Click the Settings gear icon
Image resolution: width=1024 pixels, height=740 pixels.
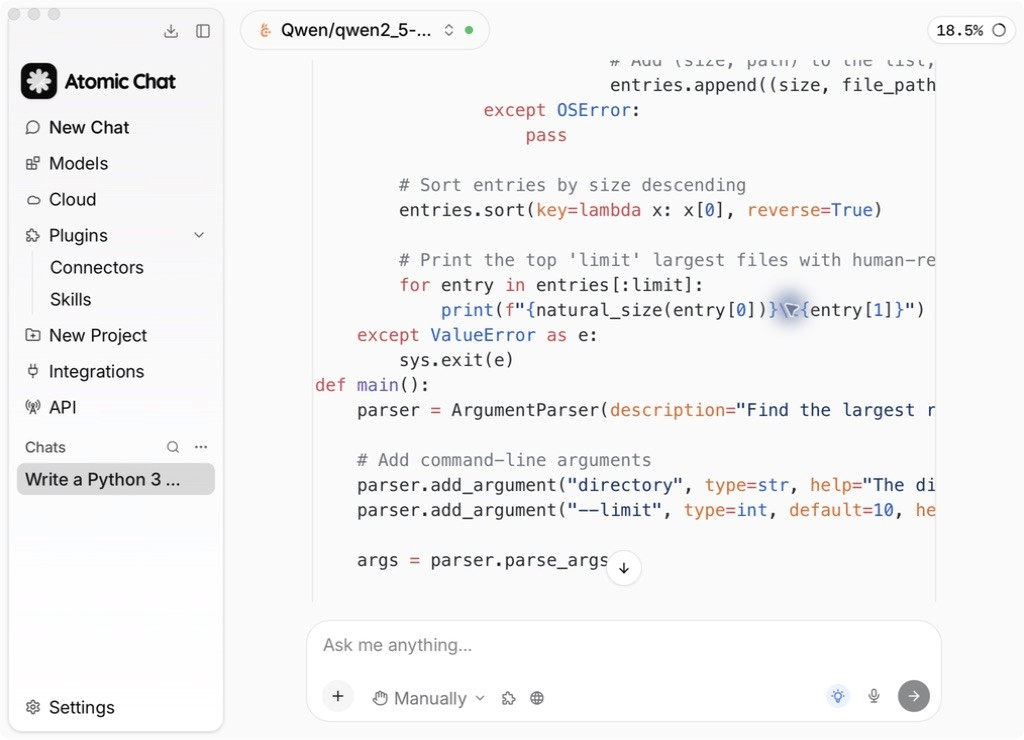click(33, 707)
